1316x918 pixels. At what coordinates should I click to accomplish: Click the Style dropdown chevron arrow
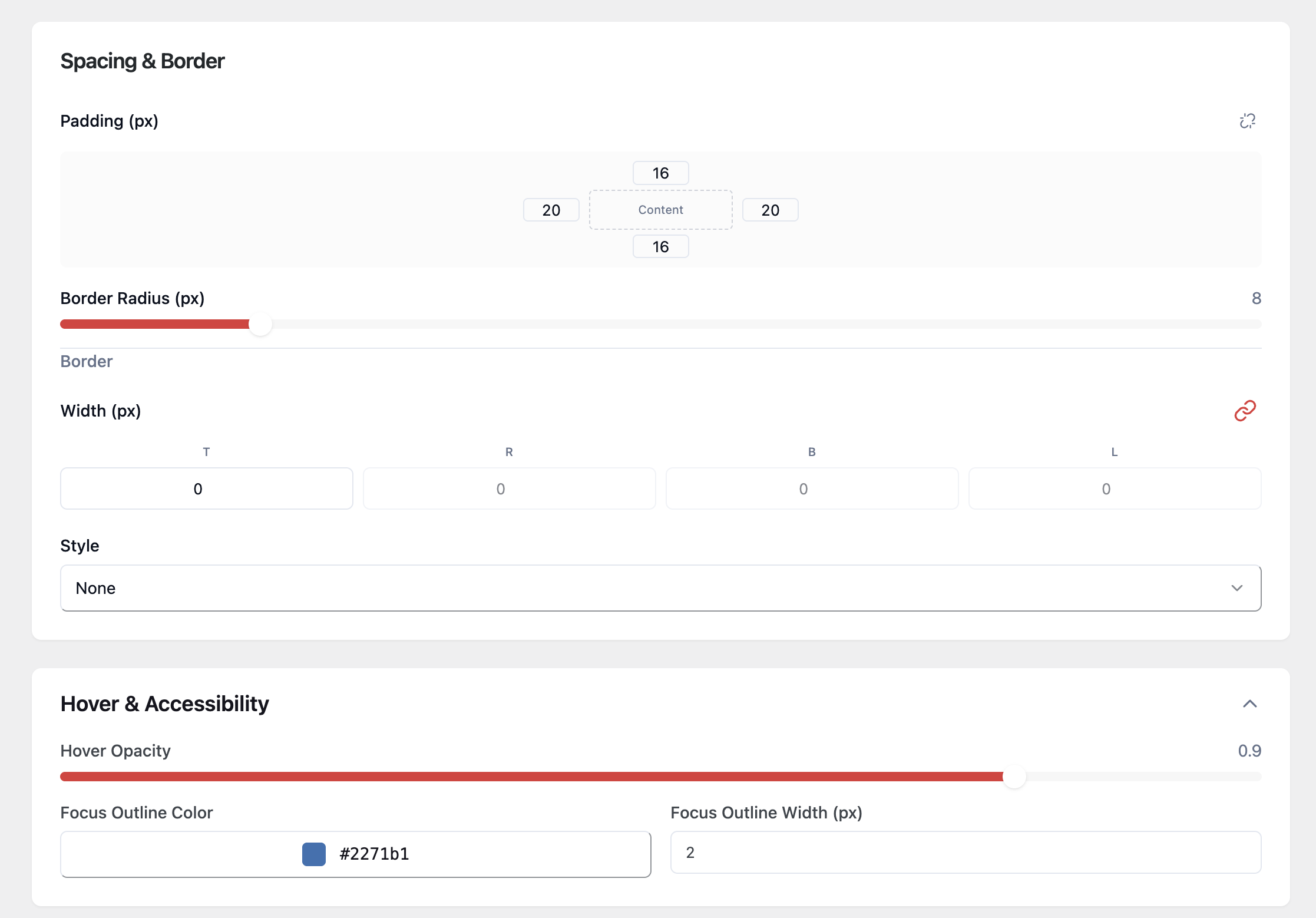coord(1236,588)
